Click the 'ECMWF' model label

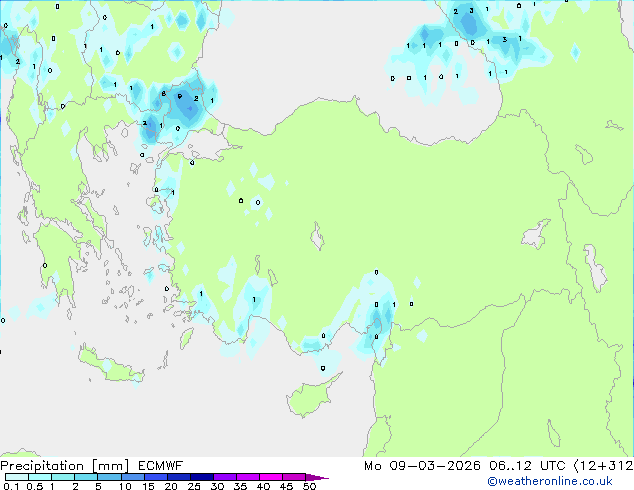coord(161,466)
